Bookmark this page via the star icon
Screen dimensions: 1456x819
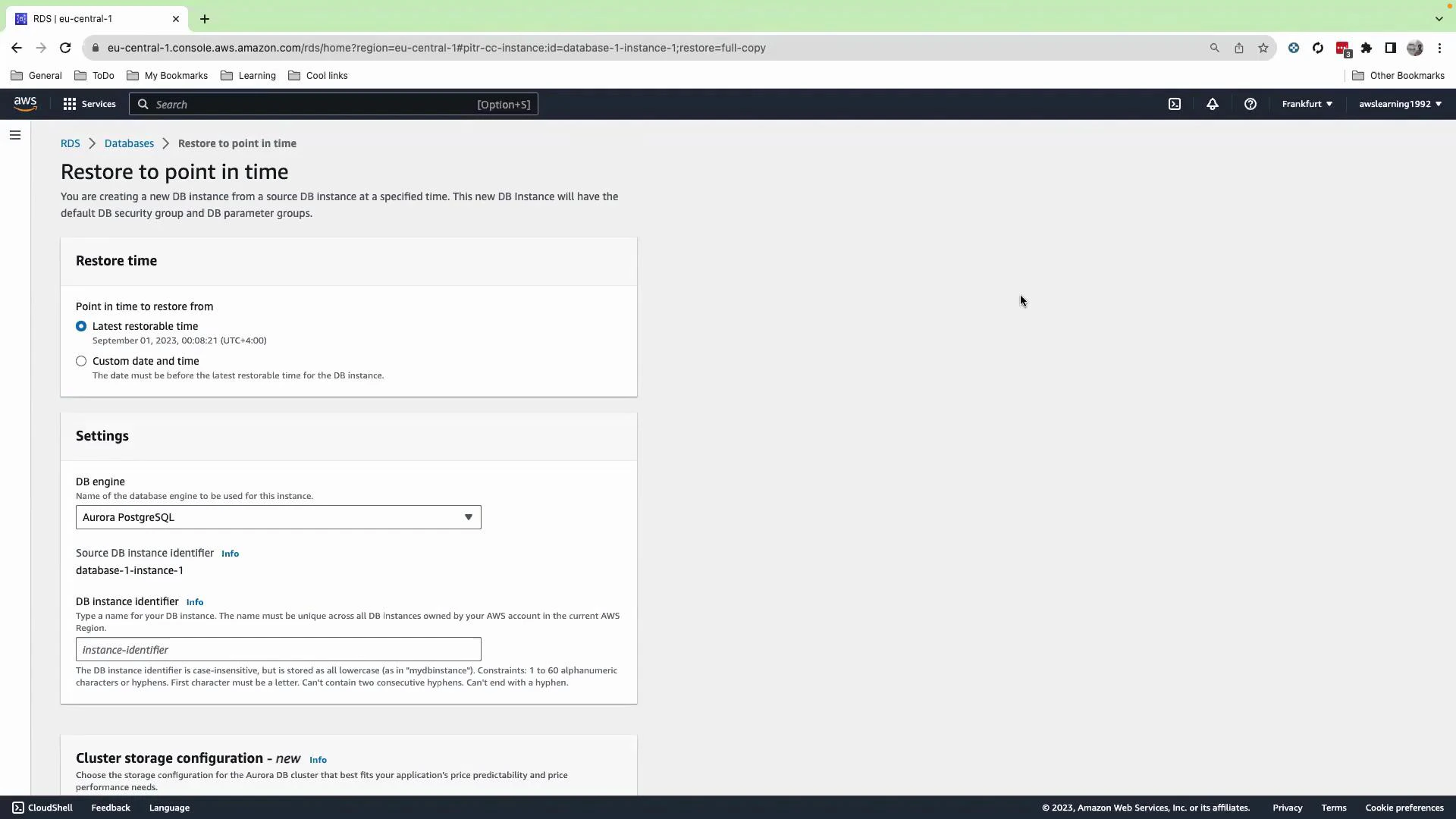point(1263,48)
